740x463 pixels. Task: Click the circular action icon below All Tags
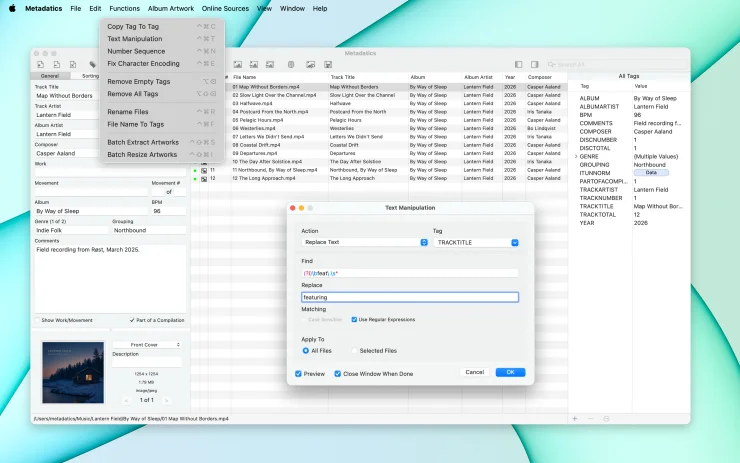pyautogui.click(x=606, y=419)
